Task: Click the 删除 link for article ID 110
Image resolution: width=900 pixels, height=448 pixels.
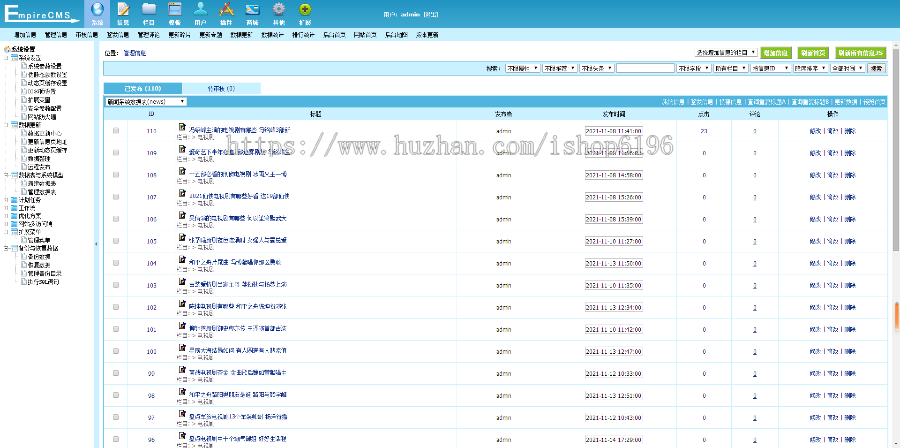Action: [x=849, y=131]
